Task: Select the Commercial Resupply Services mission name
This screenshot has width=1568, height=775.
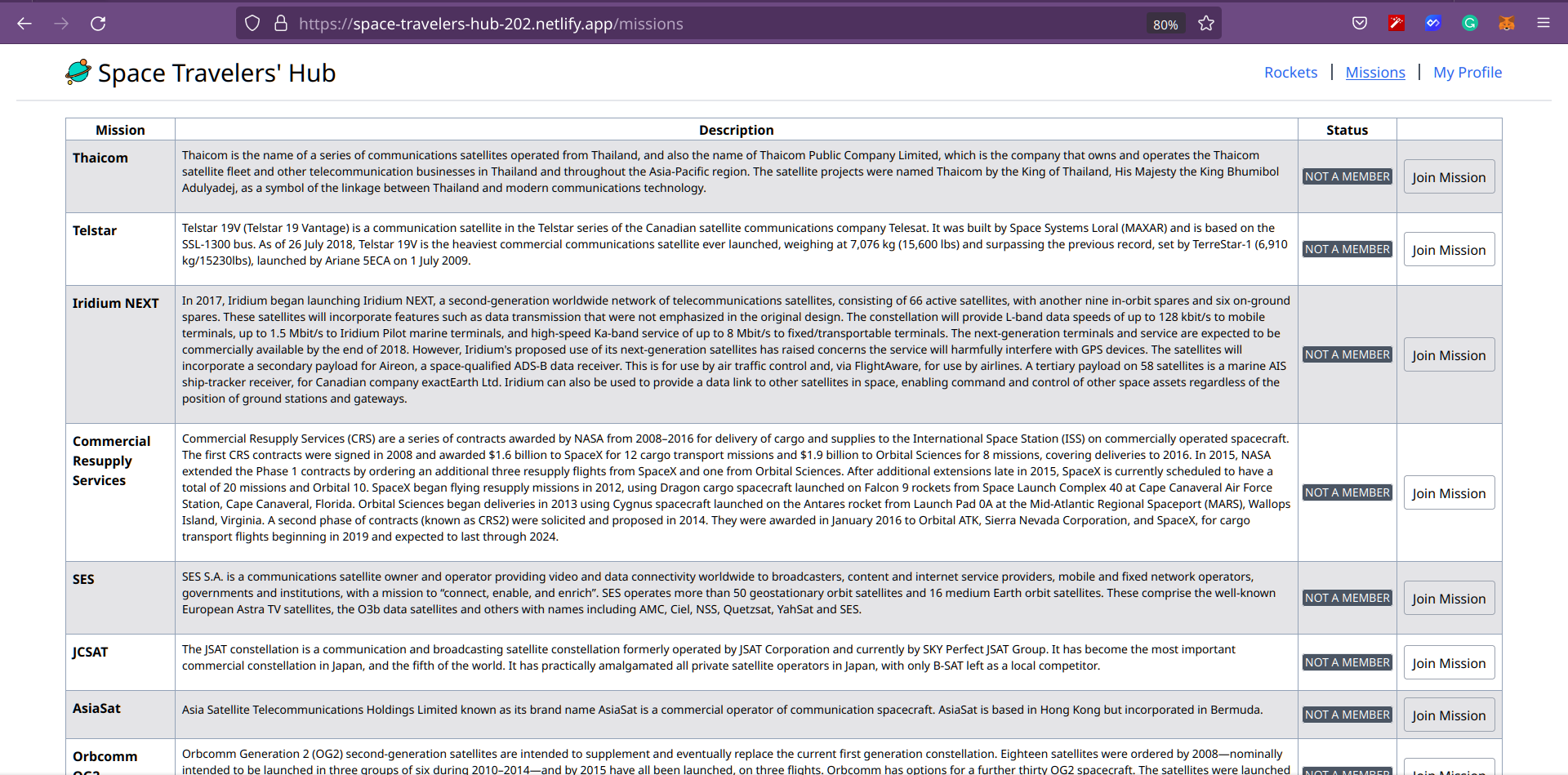Action: 112,461
